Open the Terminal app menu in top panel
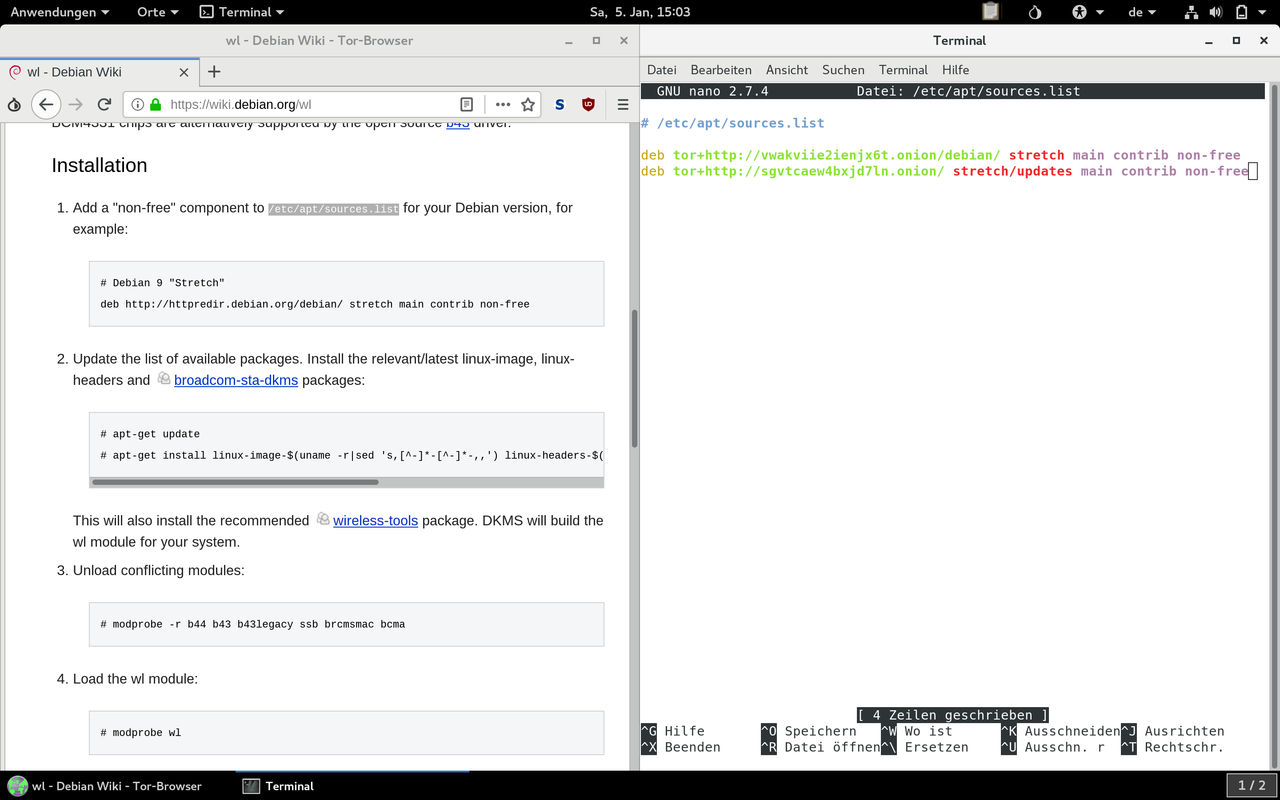 coord(241,12)
